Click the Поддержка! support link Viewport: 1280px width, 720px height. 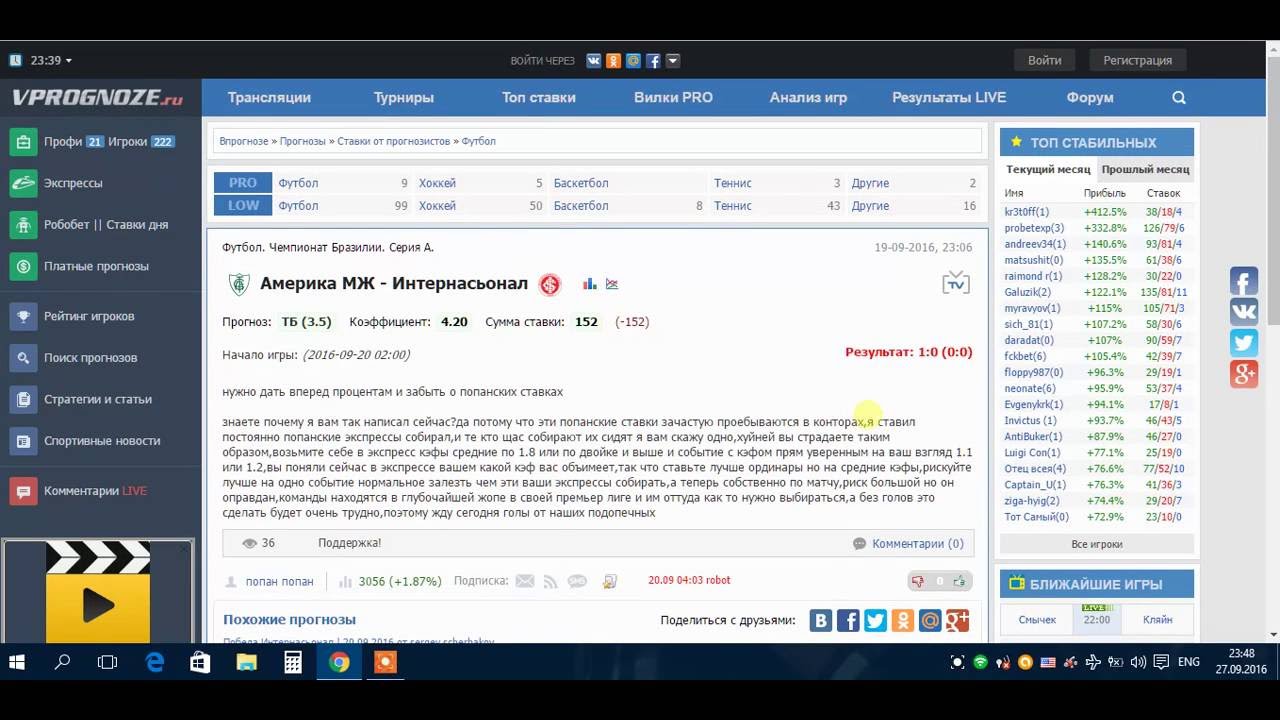pos(349,543)
